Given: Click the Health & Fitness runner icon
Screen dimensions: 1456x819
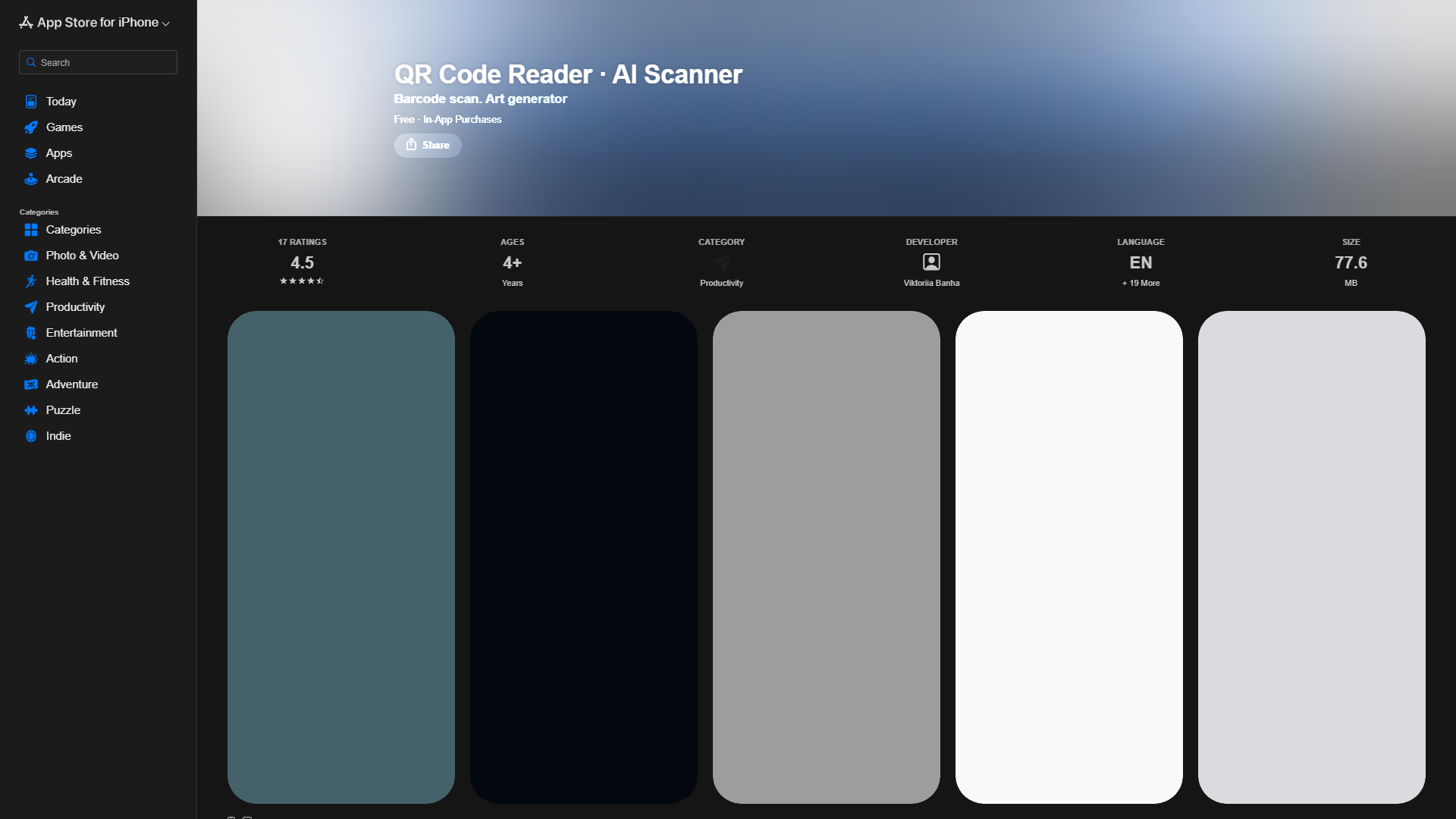Looking at the screenshot, I should coord(31,281).
